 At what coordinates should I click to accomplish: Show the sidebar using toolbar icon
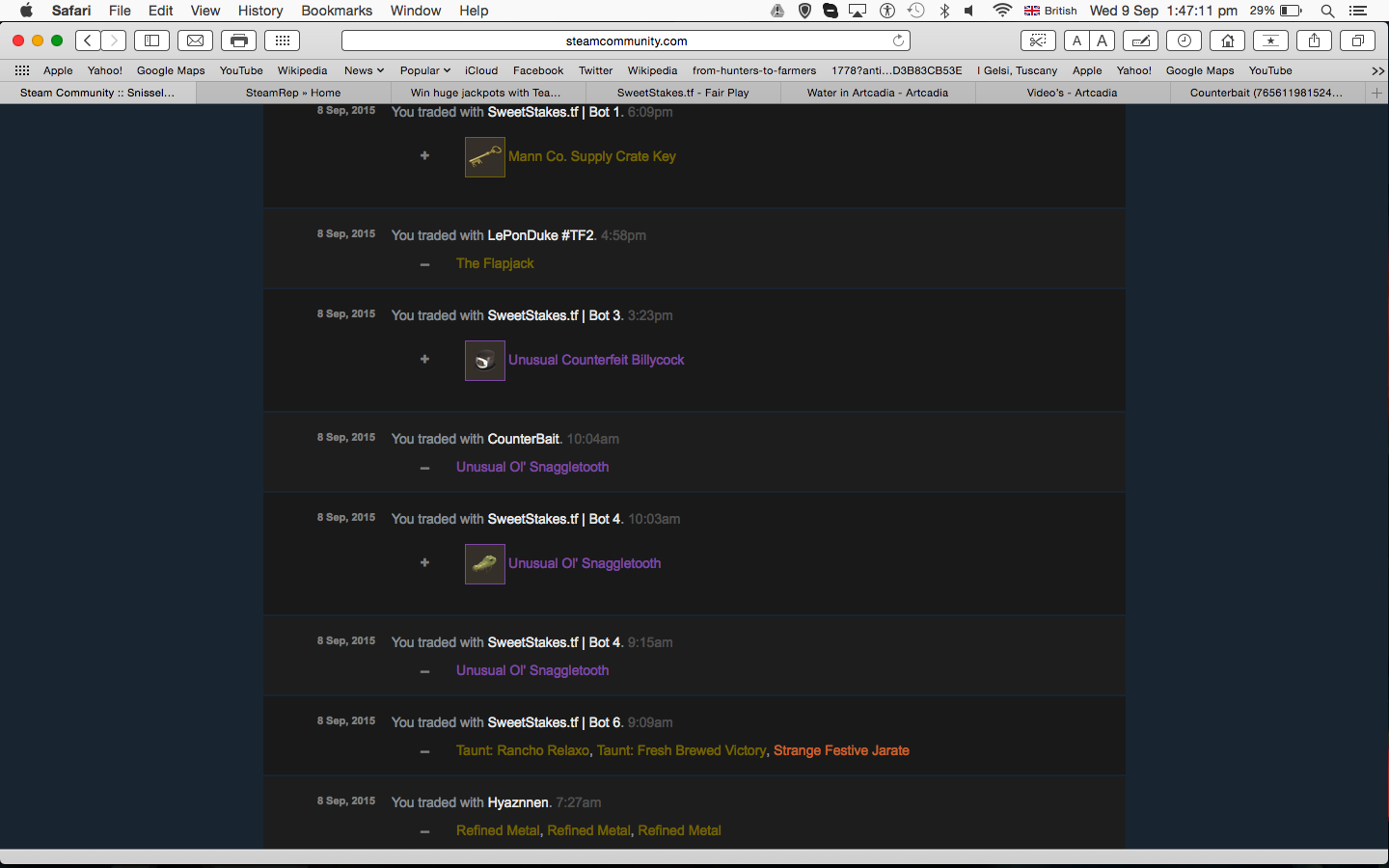(151, 41)
